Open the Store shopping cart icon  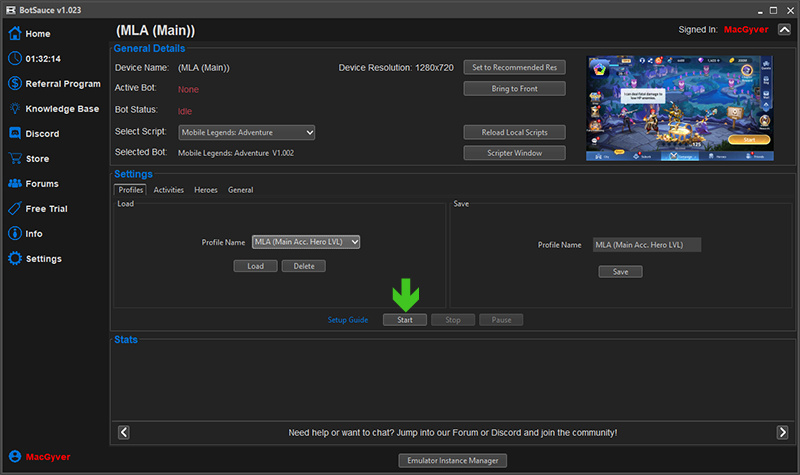(x=15, y=158)
